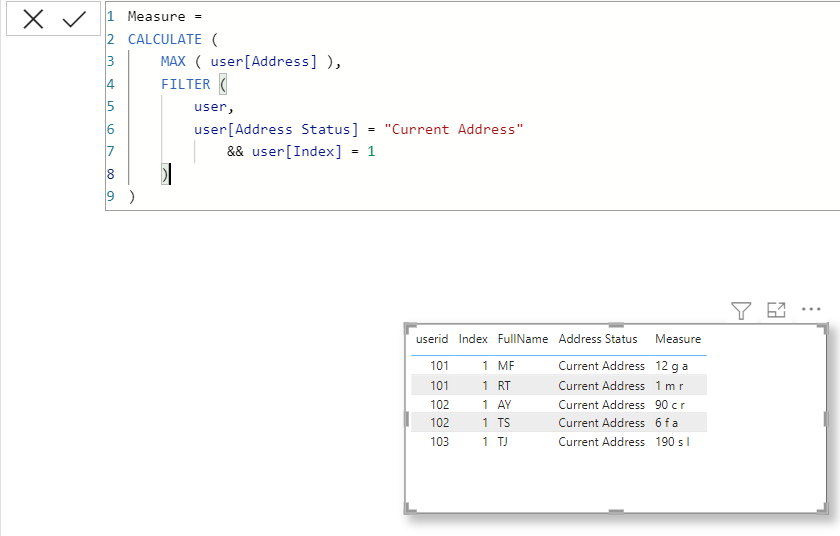Commit the measure with the checkmark icon

coord(74,20)
